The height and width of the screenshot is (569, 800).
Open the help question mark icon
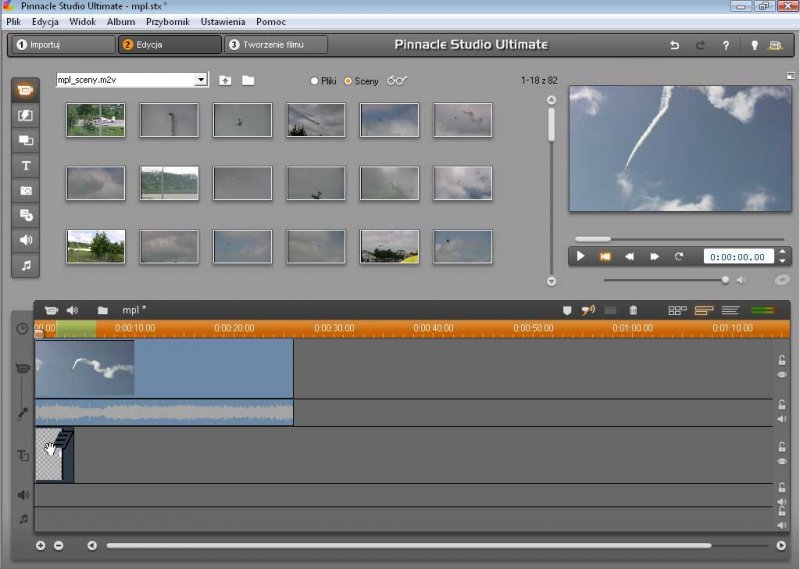point(726,45)
